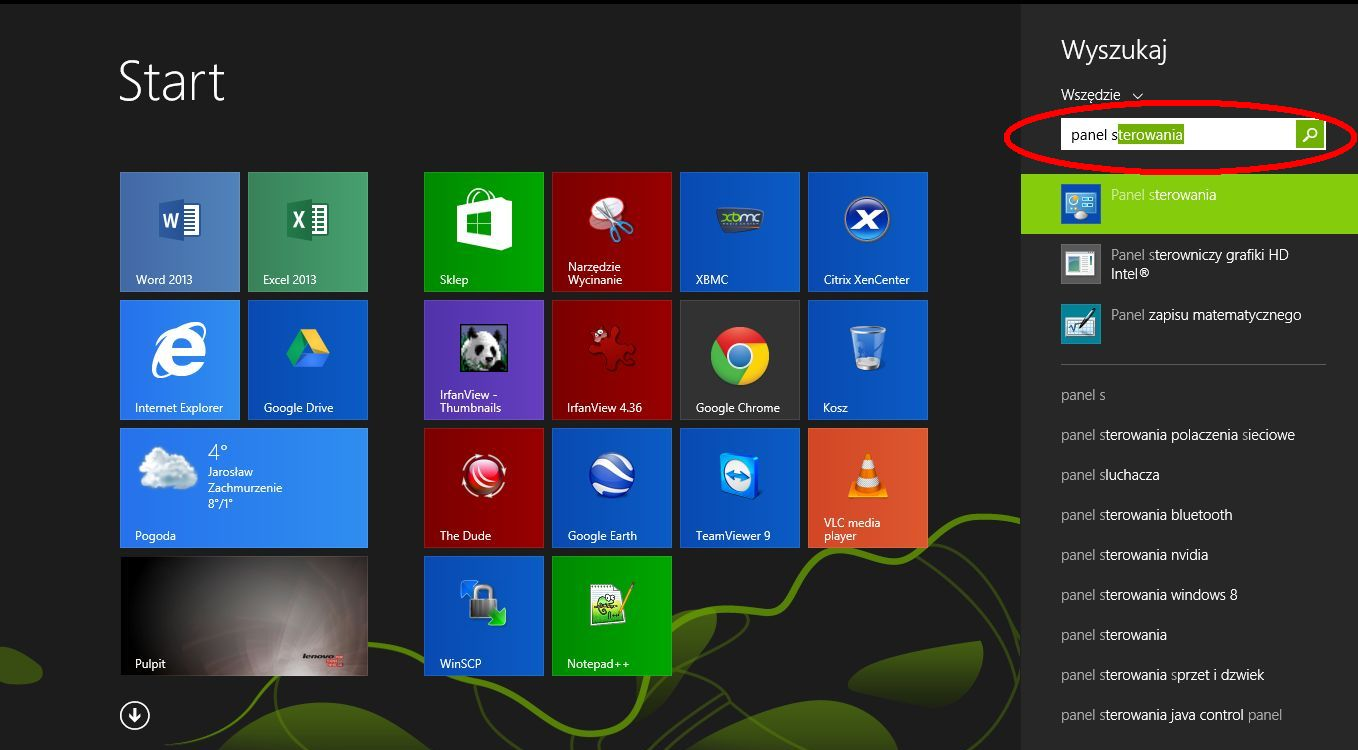The height and width of the screenshot is (750, 1358).
Task: Open Panel zapisu matematycznego result
Action: click(1189, 324)
